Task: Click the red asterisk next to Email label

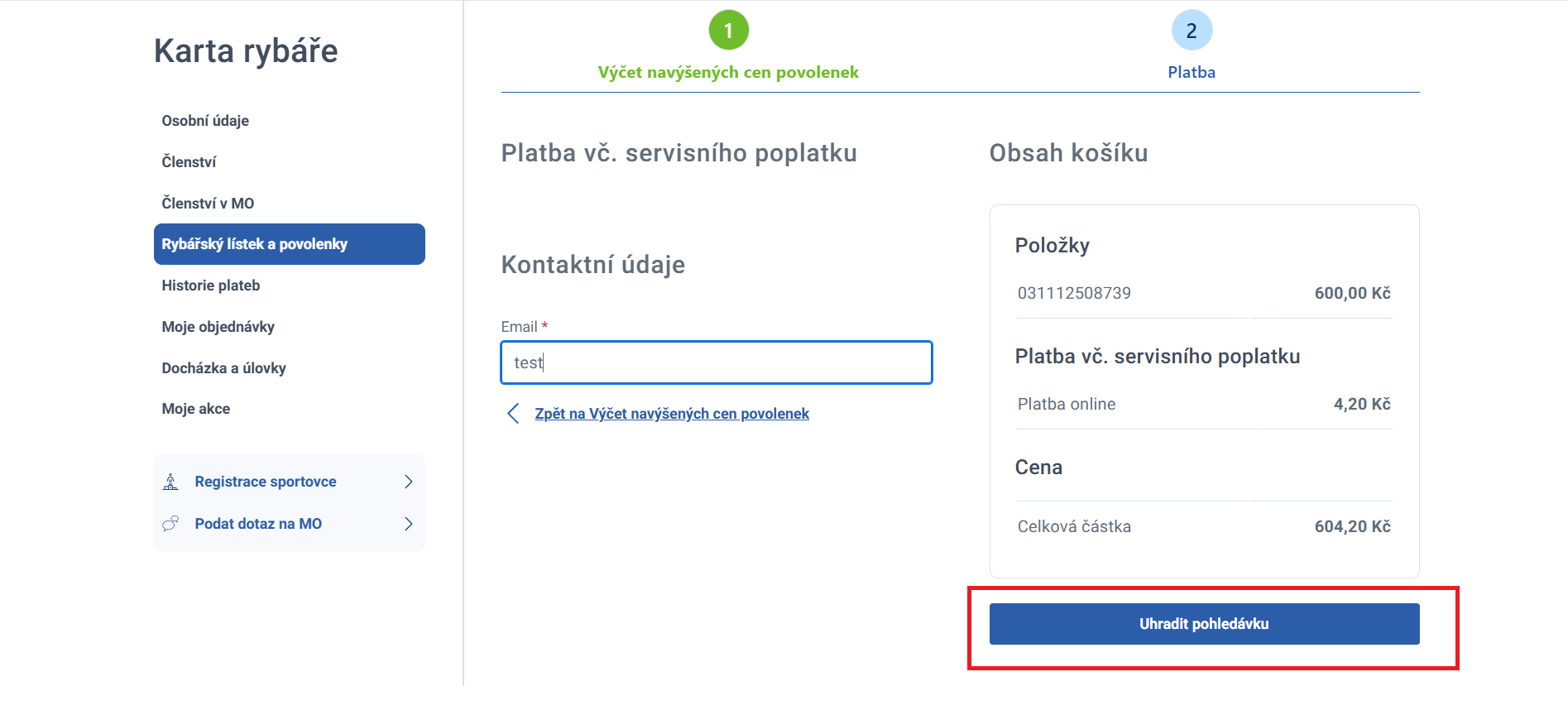Action: coord(545,326)
